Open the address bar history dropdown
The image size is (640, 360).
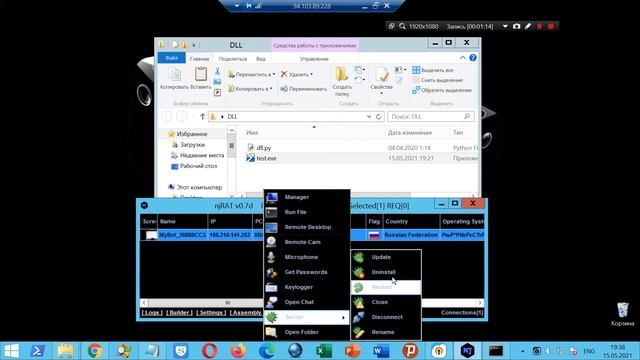point(369,117)
